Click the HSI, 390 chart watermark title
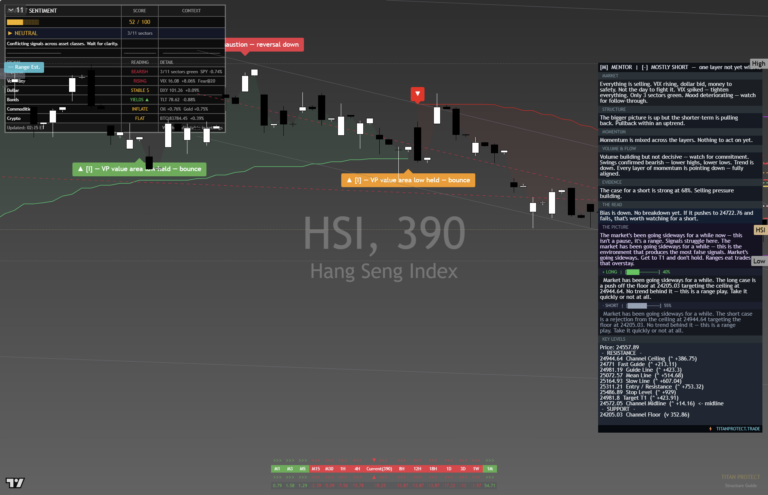This screenshot has height=495, width=768. pyautogui.click(x=384, y=233)
